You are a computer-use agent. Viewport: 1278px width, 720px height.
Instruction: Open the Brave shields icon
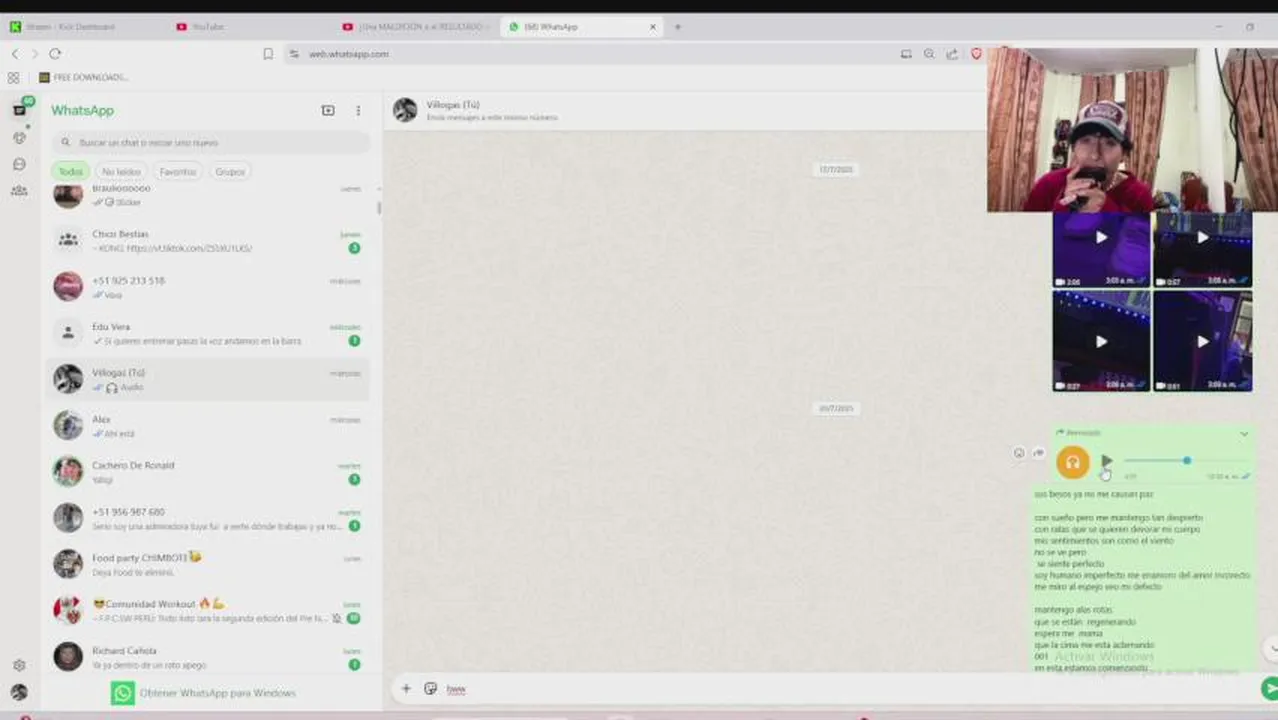coord(977,54)
